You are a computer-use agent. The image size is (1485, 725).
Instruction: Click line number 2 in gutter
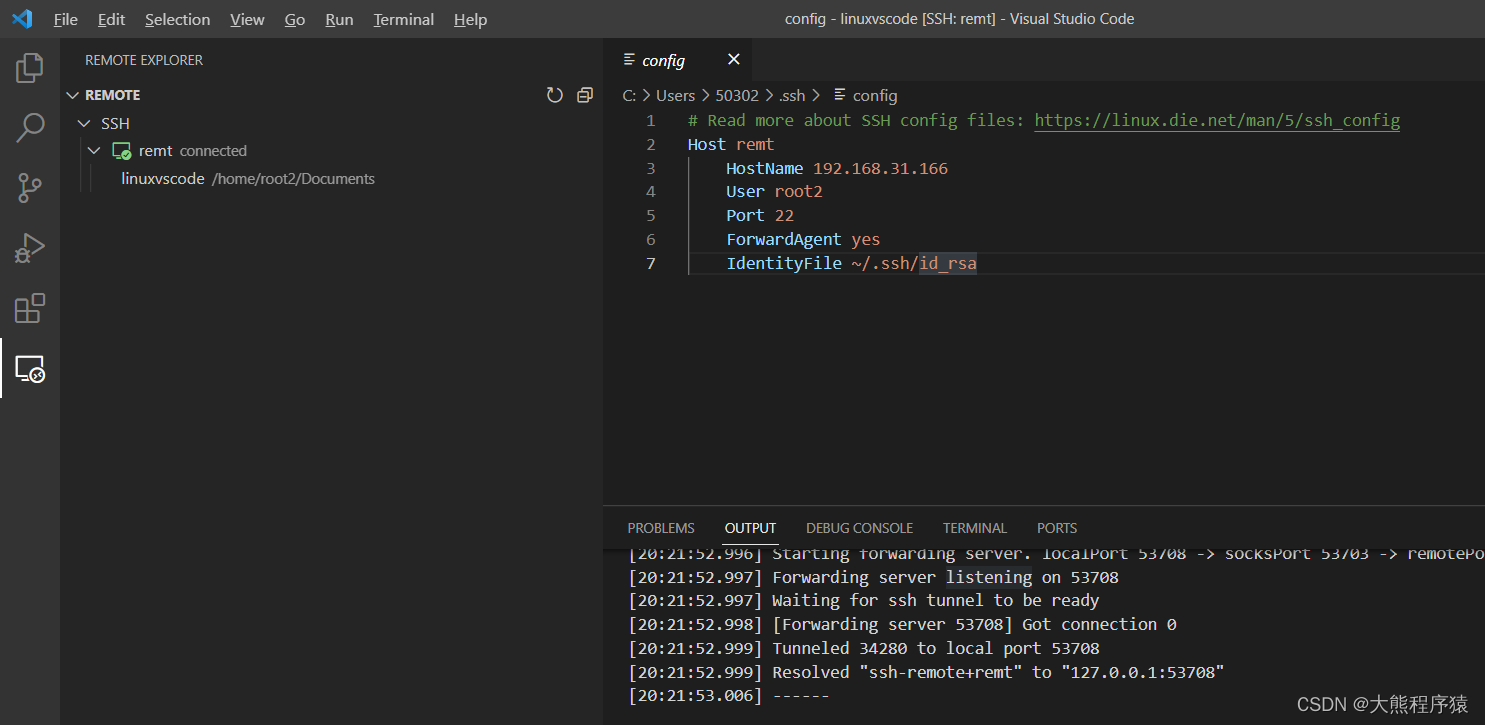coord(651,144)
